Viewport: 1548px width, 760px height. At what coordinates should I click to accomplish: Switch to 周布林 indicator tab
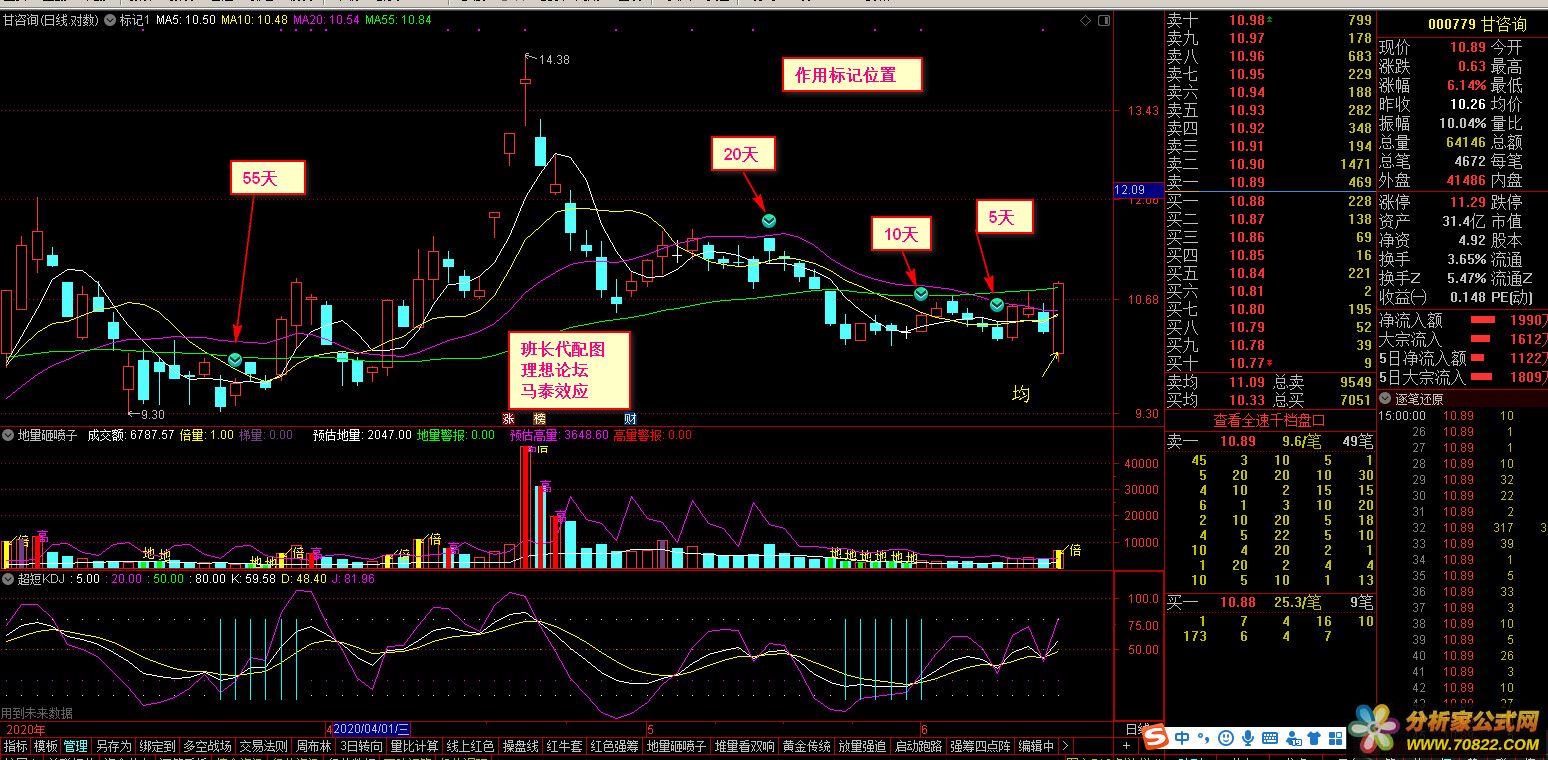coord(313,746)
